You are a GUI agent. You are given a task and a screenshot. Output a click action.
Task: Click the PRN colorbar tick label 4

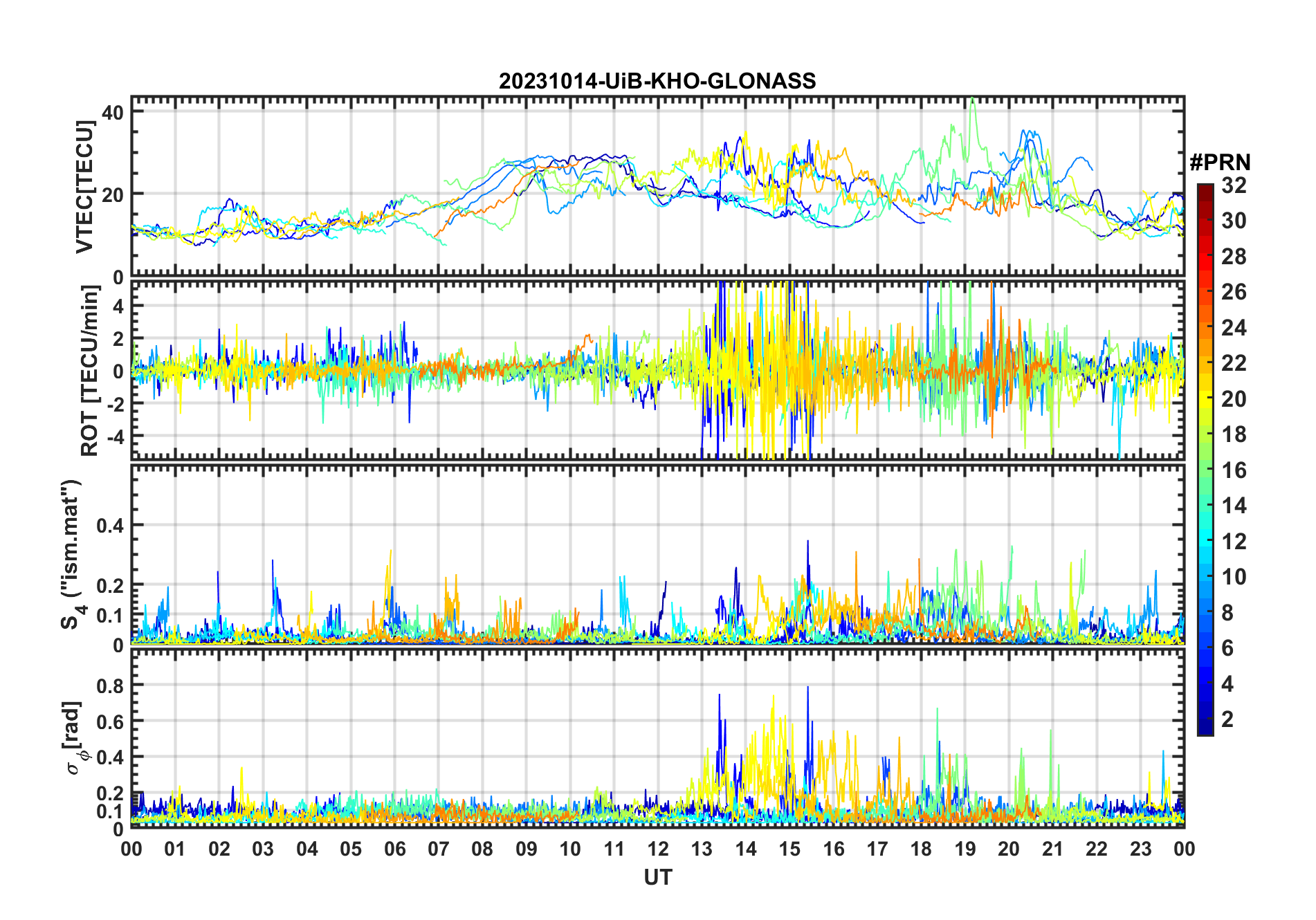click(x=1227, y=684)
